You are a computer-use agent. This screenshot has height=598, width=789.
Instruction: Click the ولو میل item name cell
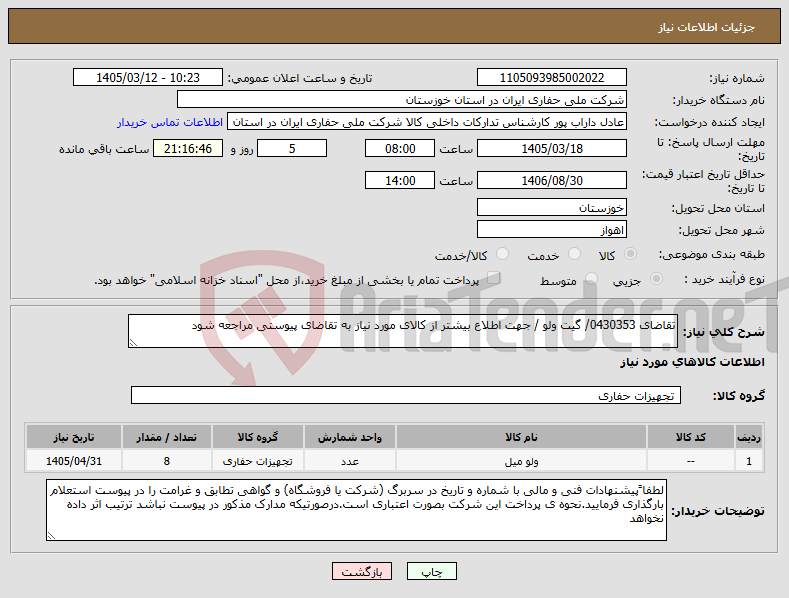pos(521,461)
